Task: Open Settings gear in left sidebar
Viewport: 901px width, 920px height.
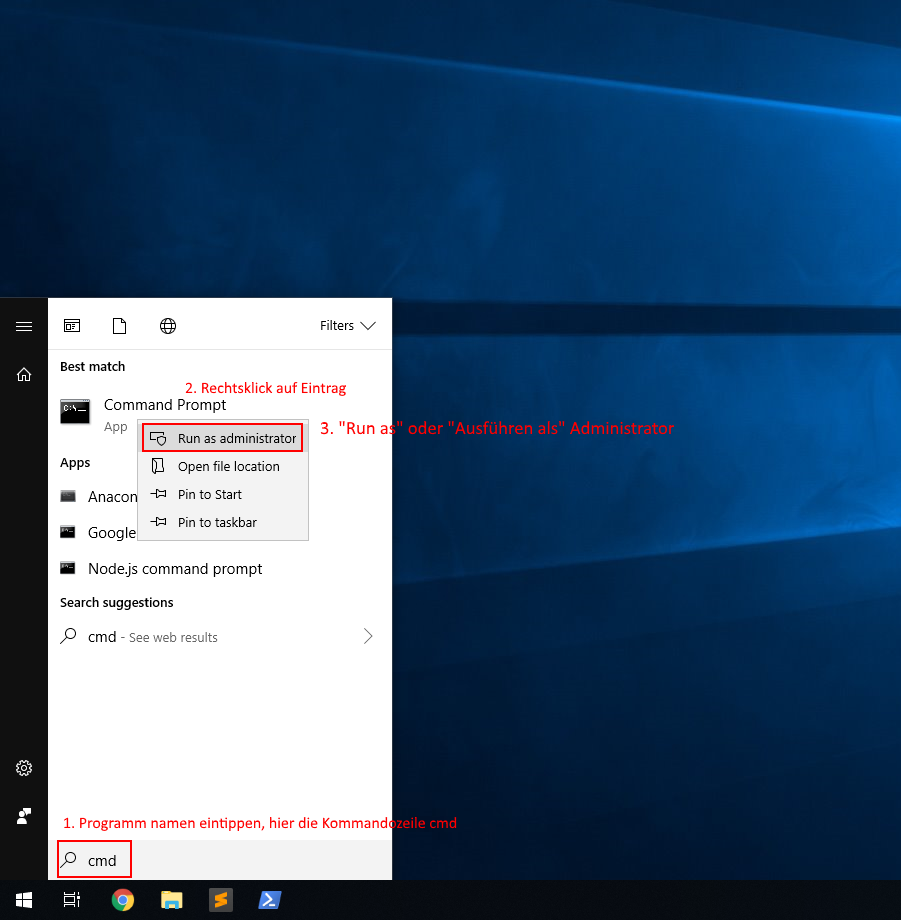Action: click(24, 768)
